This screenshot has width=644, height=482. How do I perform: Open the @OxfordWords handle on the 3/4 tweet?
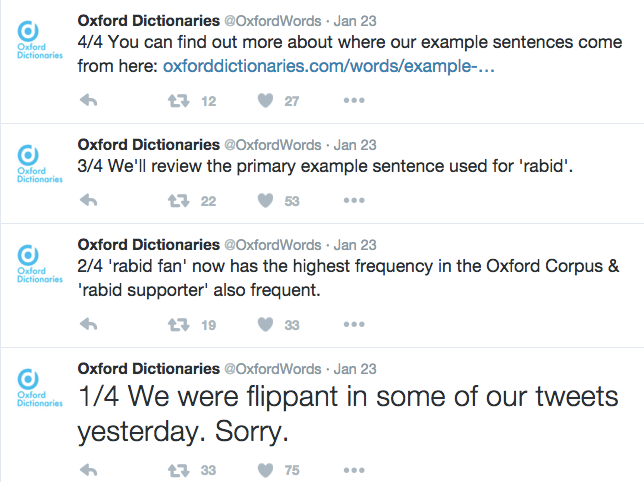coord(273,145)
